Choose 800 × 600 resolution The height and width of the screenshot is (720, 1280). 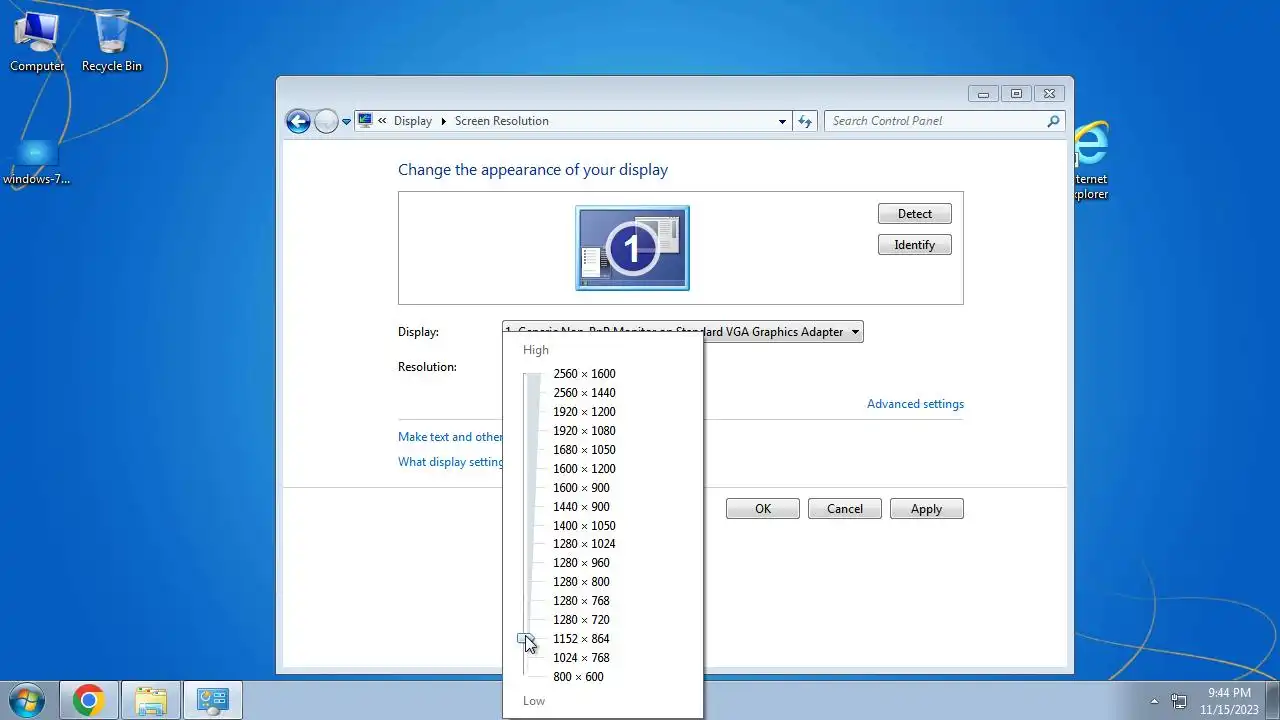[578, 677]
